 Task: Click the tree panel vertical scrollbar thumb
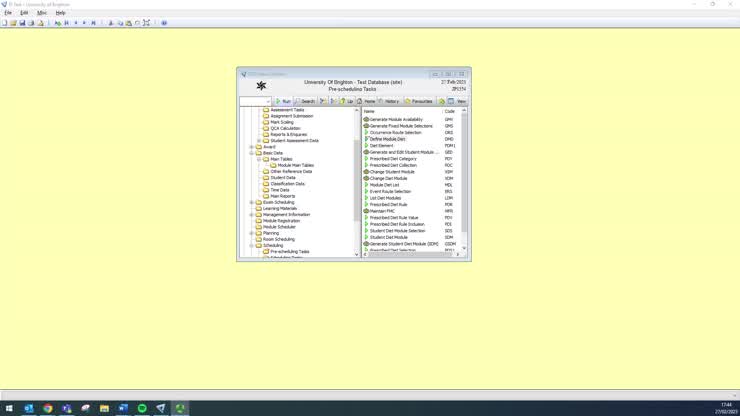pos(357,180)
